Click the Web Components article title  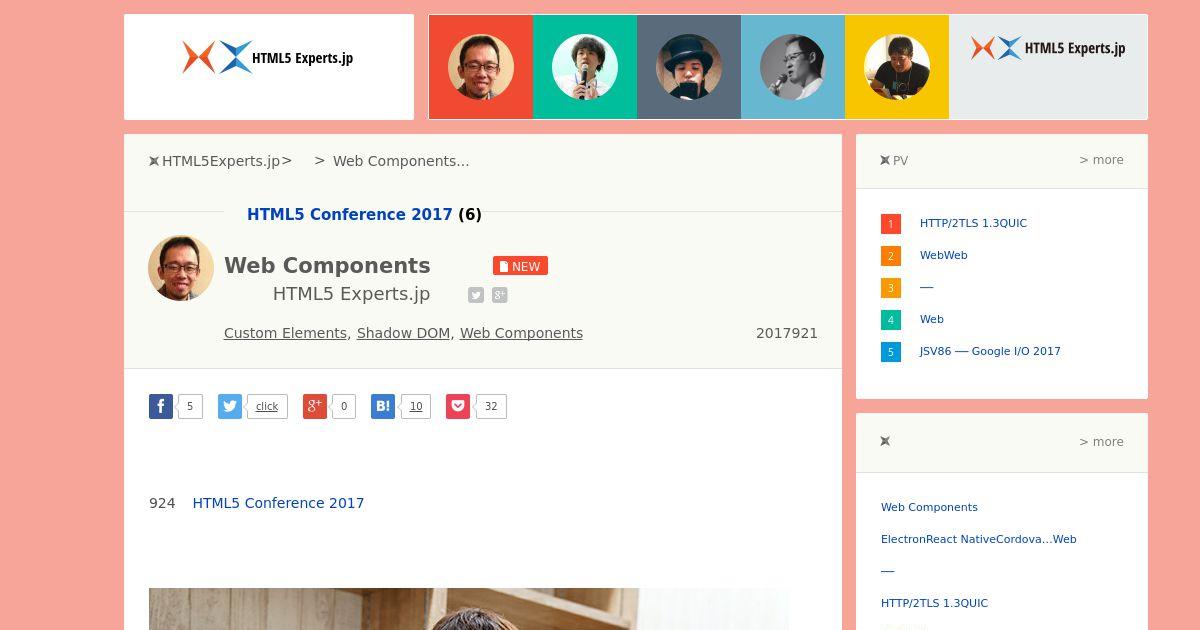[327, 265]
